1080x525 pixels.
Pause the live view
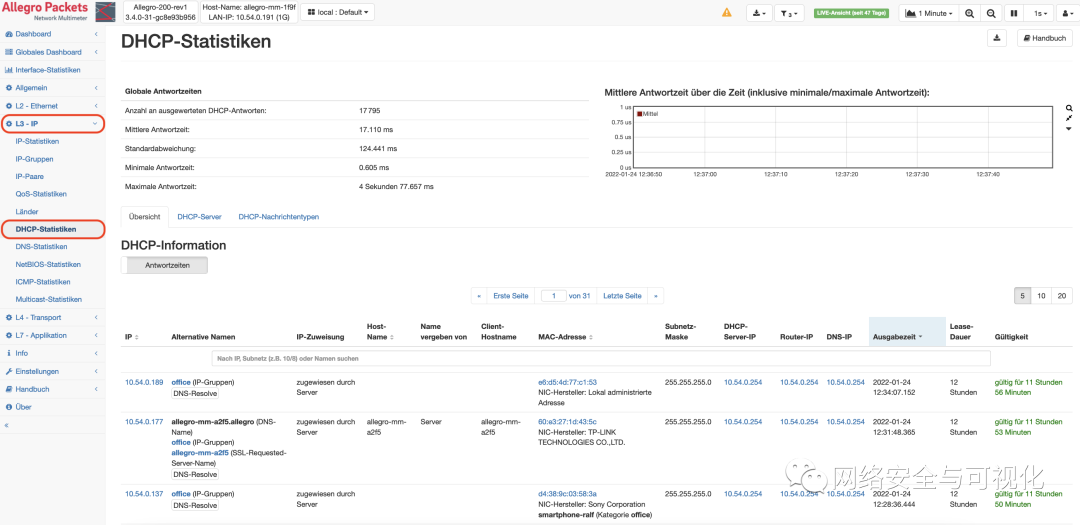(1014, 13)
